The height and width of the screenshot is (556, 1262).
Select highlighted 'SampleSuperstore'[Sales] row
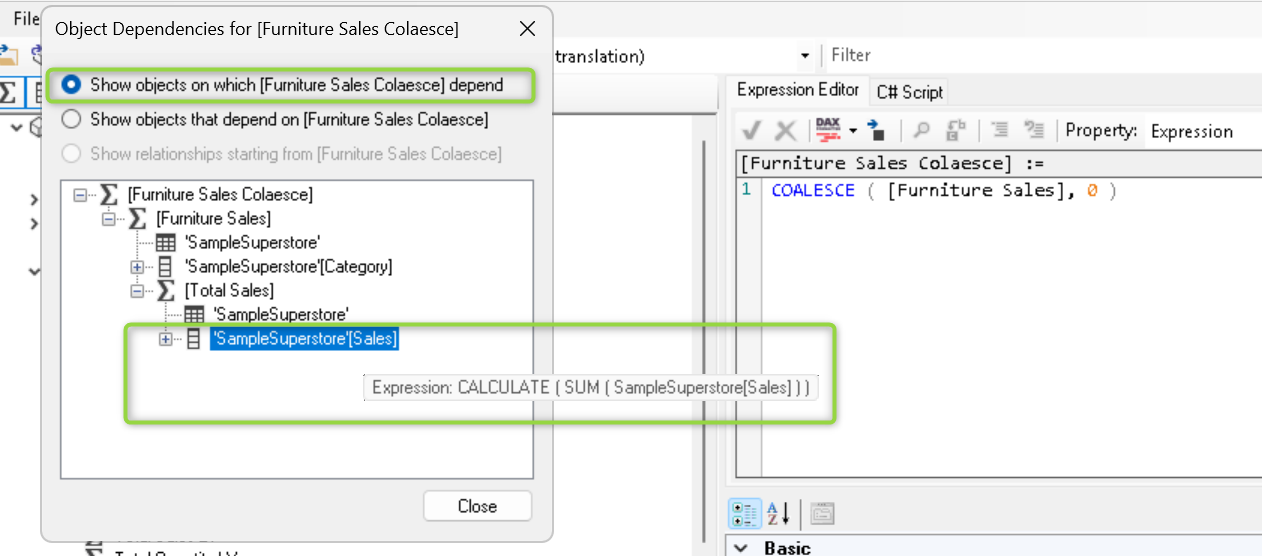[x=304, y=340]
